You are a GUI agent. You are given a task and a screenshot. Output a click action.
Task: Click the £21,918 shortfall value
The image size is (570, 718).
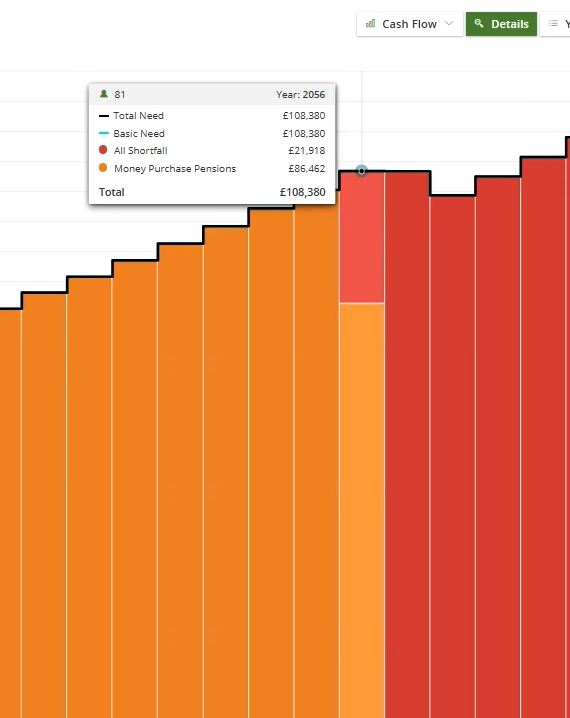coord(307,151)
